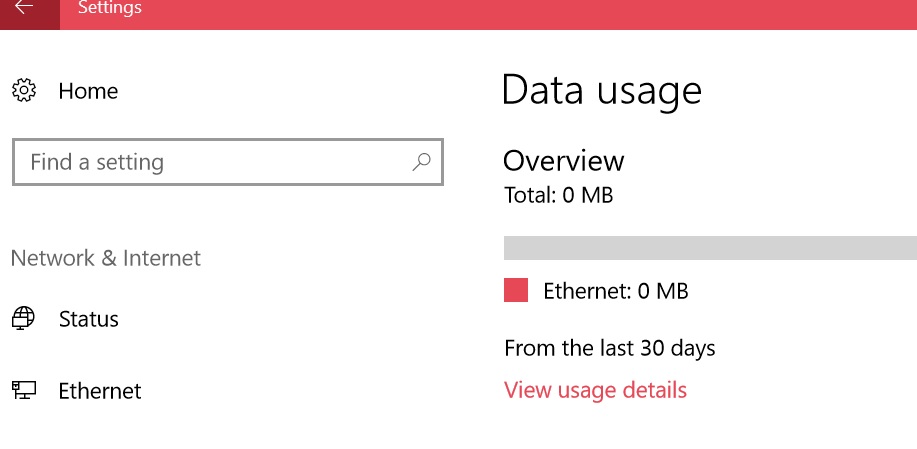The width and height of the screenshot is (917, 449).
Task: Click the Settings window title text
Action: [110, 8]
